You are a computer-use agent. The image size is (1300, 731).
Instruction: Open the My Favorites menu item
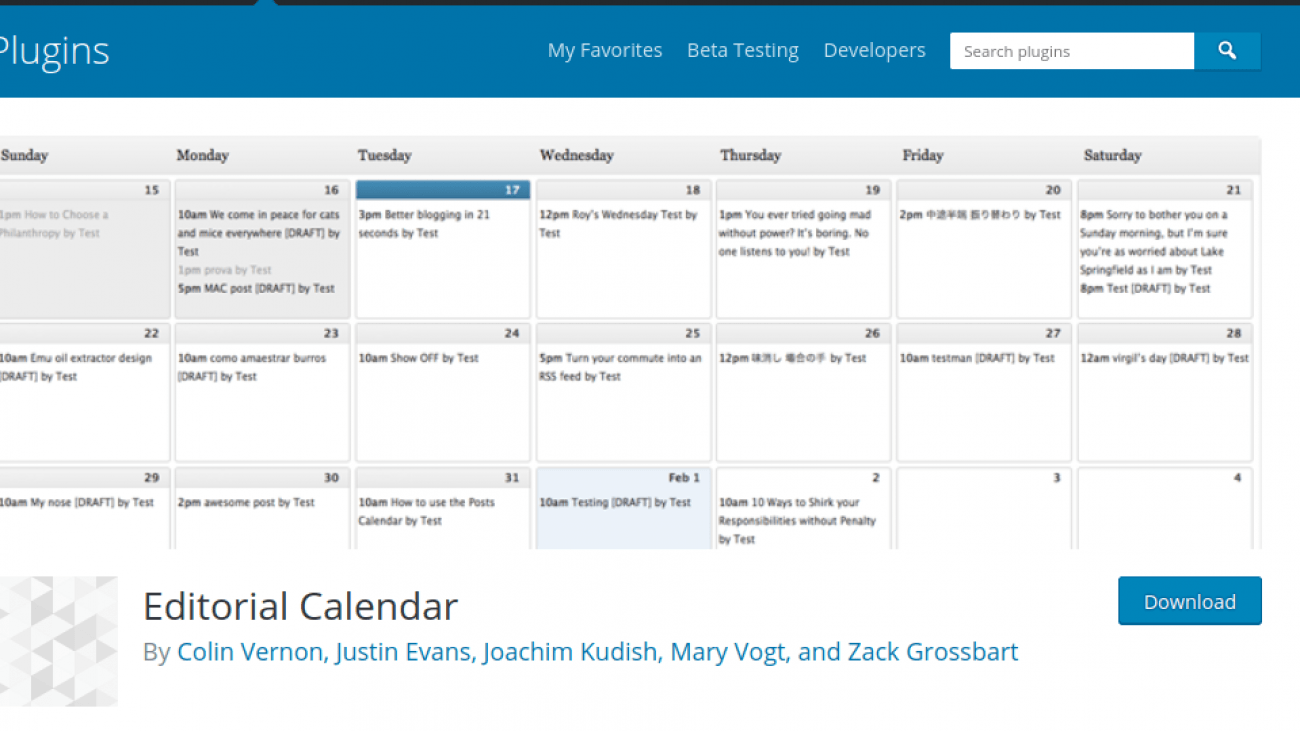tap(604, 50)
